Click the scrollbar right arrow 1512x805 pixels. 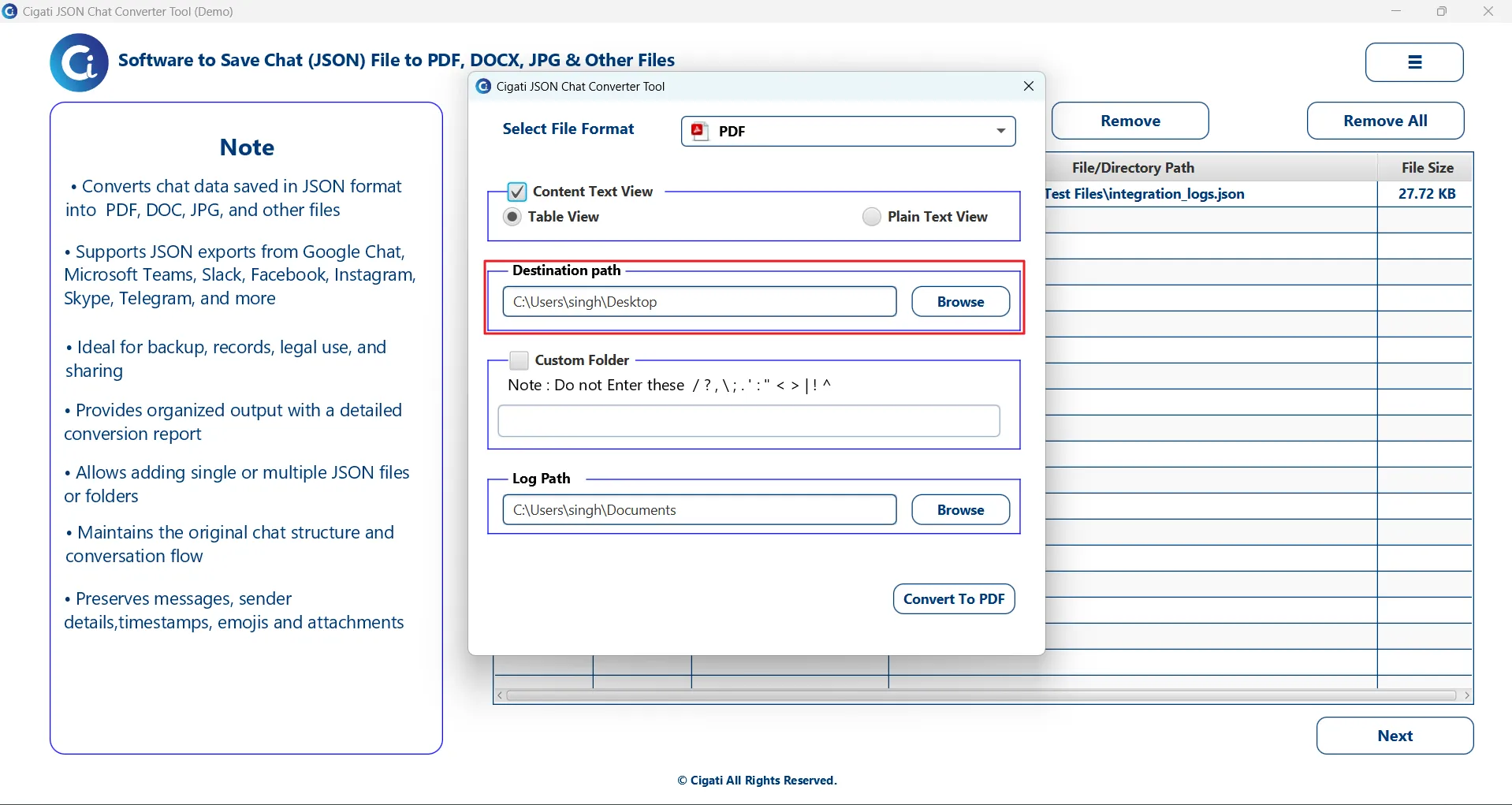[1466, 695]
